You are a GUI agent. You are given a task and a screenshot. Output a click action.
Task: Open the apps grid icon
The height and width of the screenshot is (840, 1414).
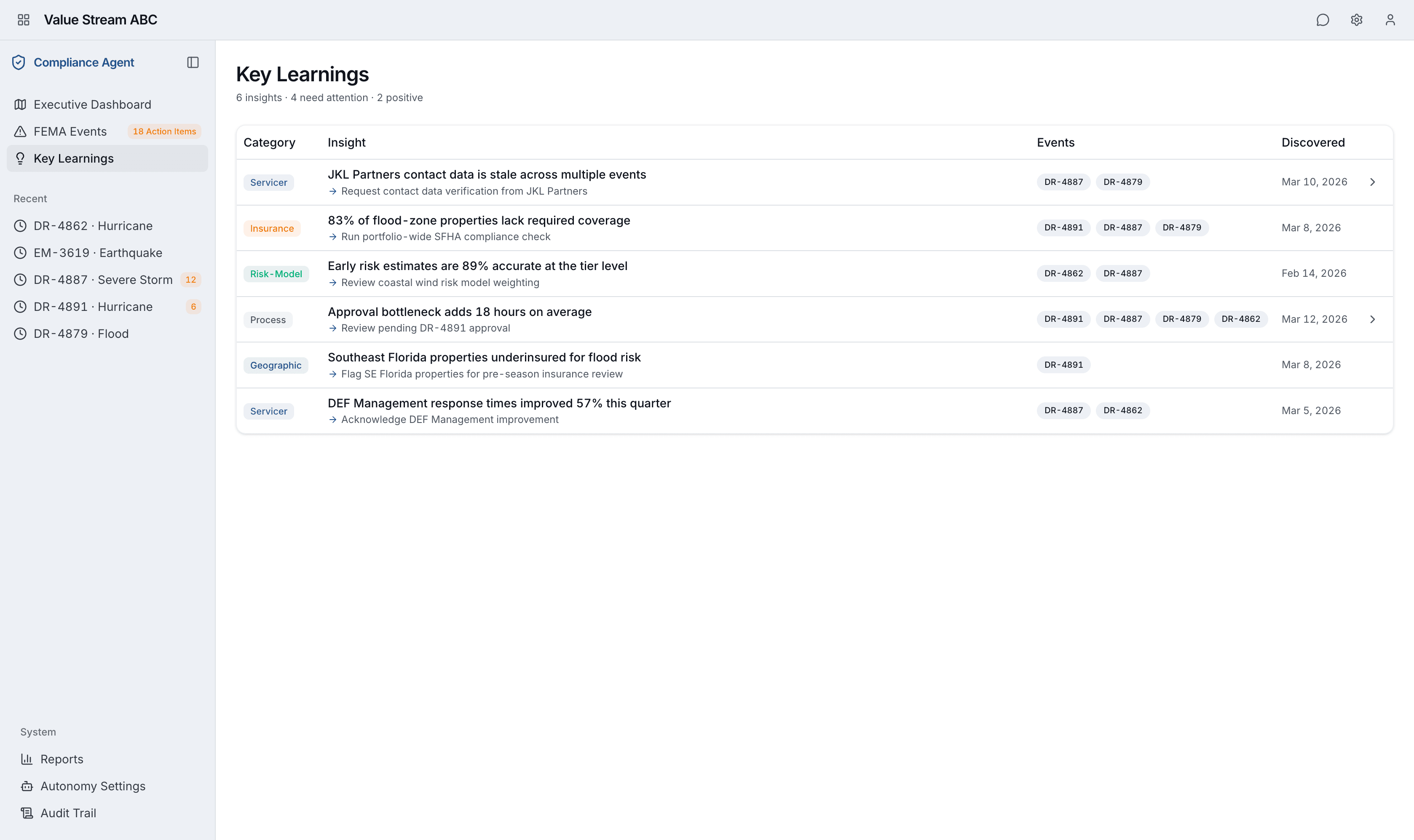(23, 20)
